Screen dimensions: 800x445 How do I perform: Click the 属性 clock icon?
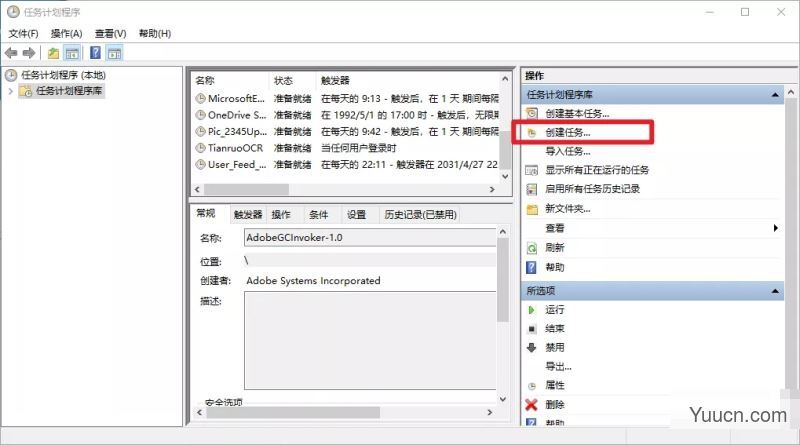(x=532, y=386)
